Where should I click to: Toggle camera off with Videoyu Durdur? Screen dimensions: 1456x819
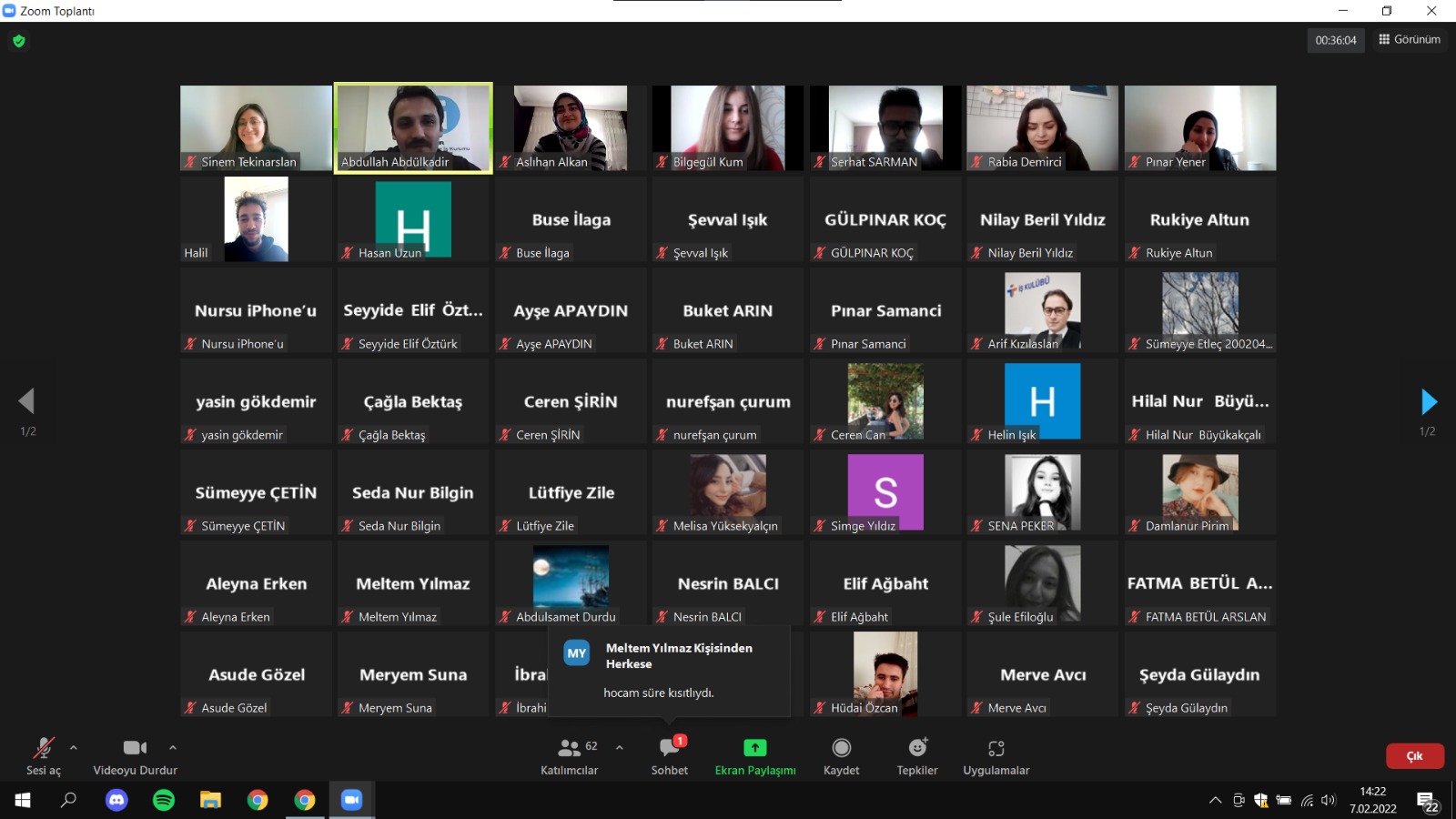[x=135, y=756]
